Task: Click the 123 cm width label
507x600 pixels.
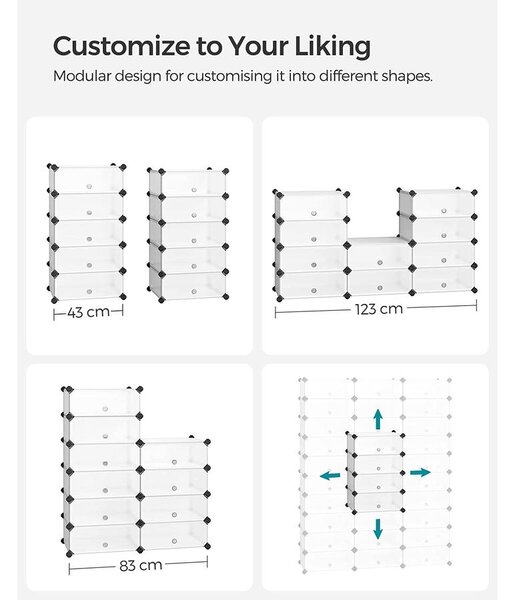Action: coord(379,309)
